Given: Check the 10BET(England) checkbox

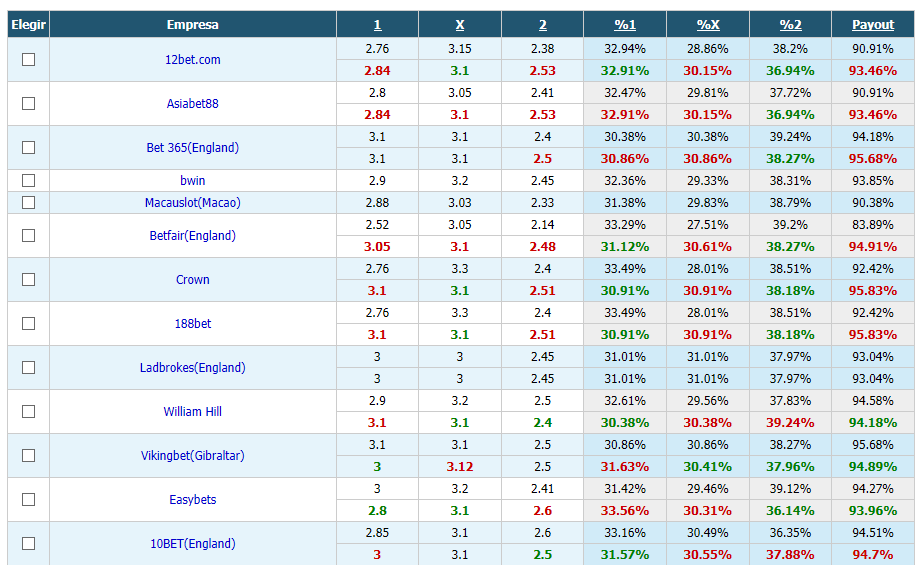Looking at the screenshot, I should click(x=28, y=544).
